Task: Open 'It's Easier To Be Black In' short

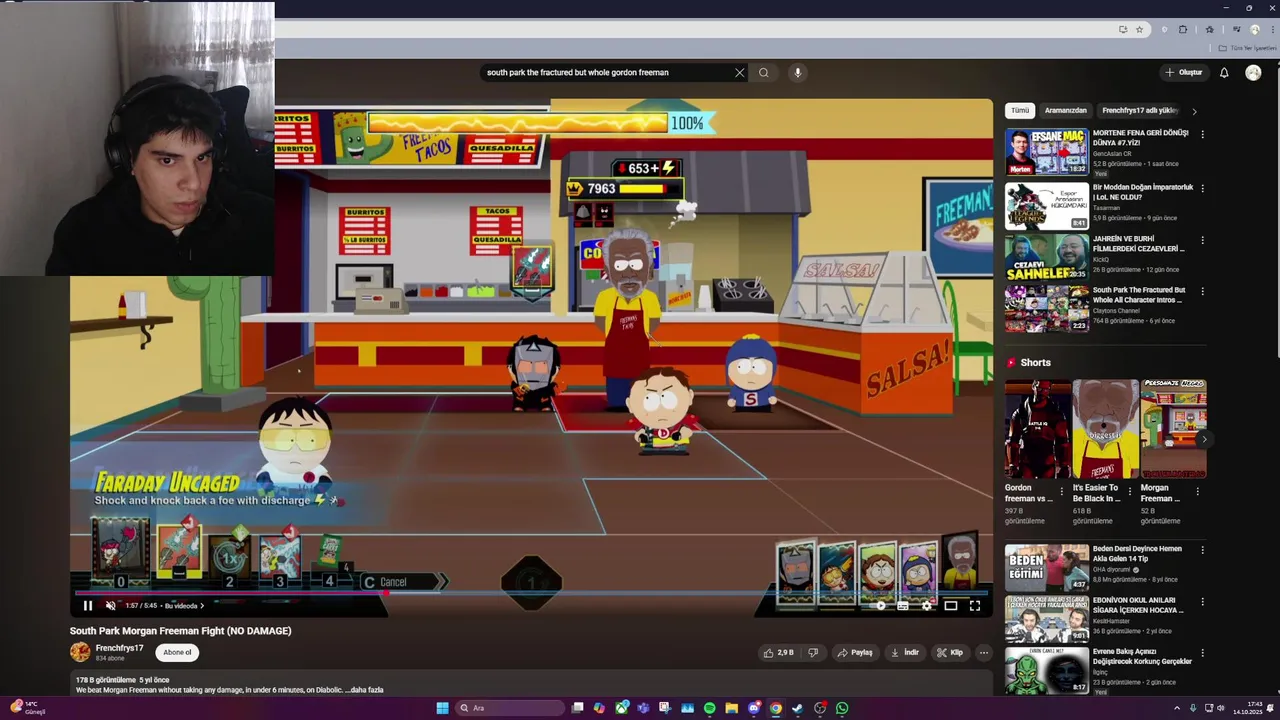Action: coord(1105,429)
